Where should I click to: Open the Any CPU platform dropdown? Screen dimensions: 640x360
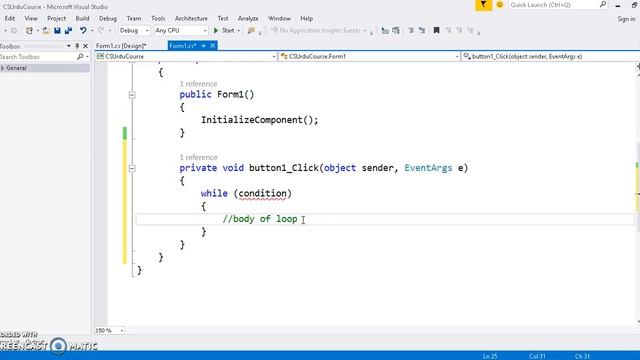pyautogui.click(x=181, y=31)
